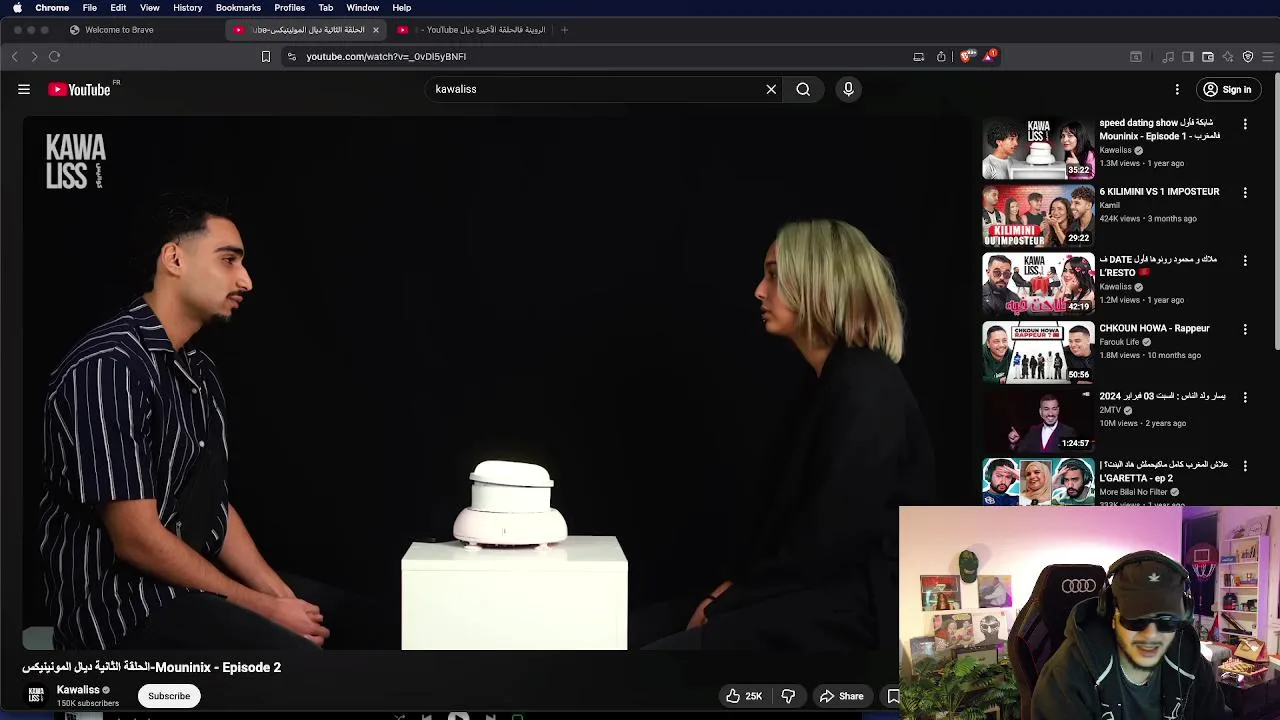The height and width of the screenshot is (720, 1280).
Task: Open the Kawaliss channel name link
Action: (x=78, y=690)
